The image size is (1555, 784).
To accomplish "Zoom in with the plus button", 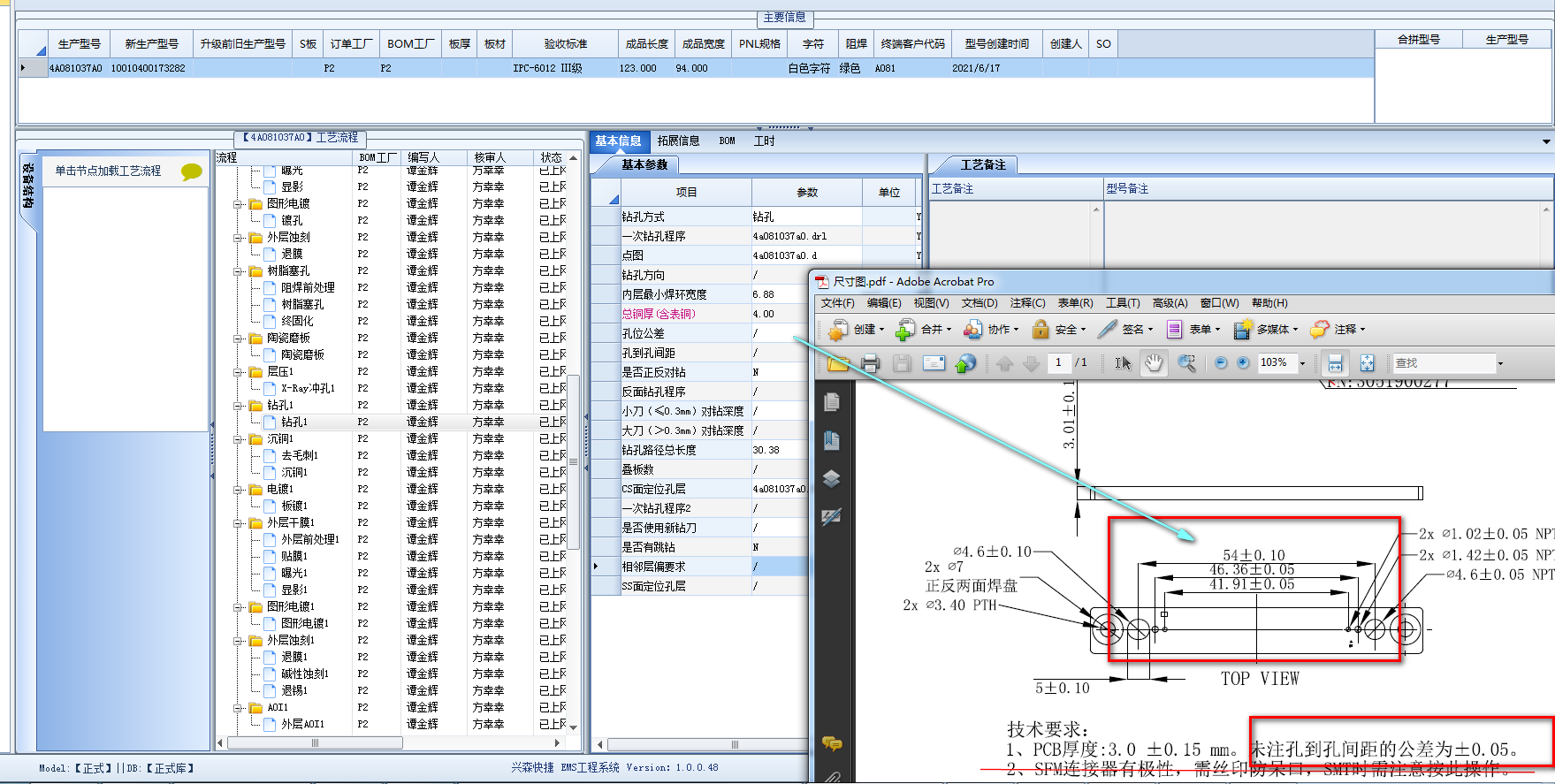I will click(1243, 363).
